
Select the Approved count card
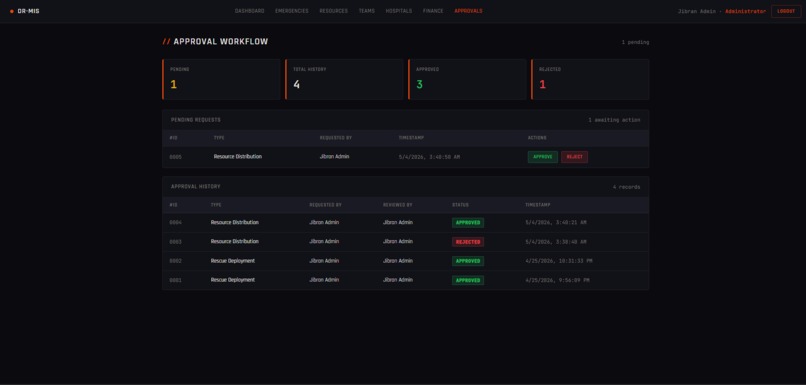point(467,79)
